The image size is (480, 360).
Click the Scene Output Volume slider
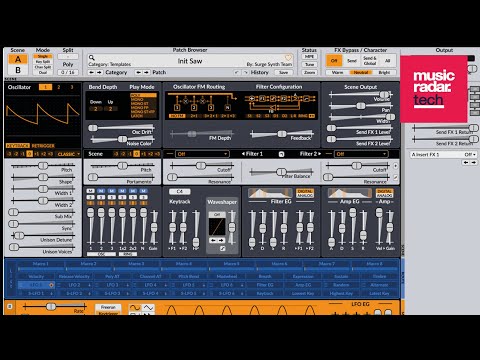click(361, 95)
